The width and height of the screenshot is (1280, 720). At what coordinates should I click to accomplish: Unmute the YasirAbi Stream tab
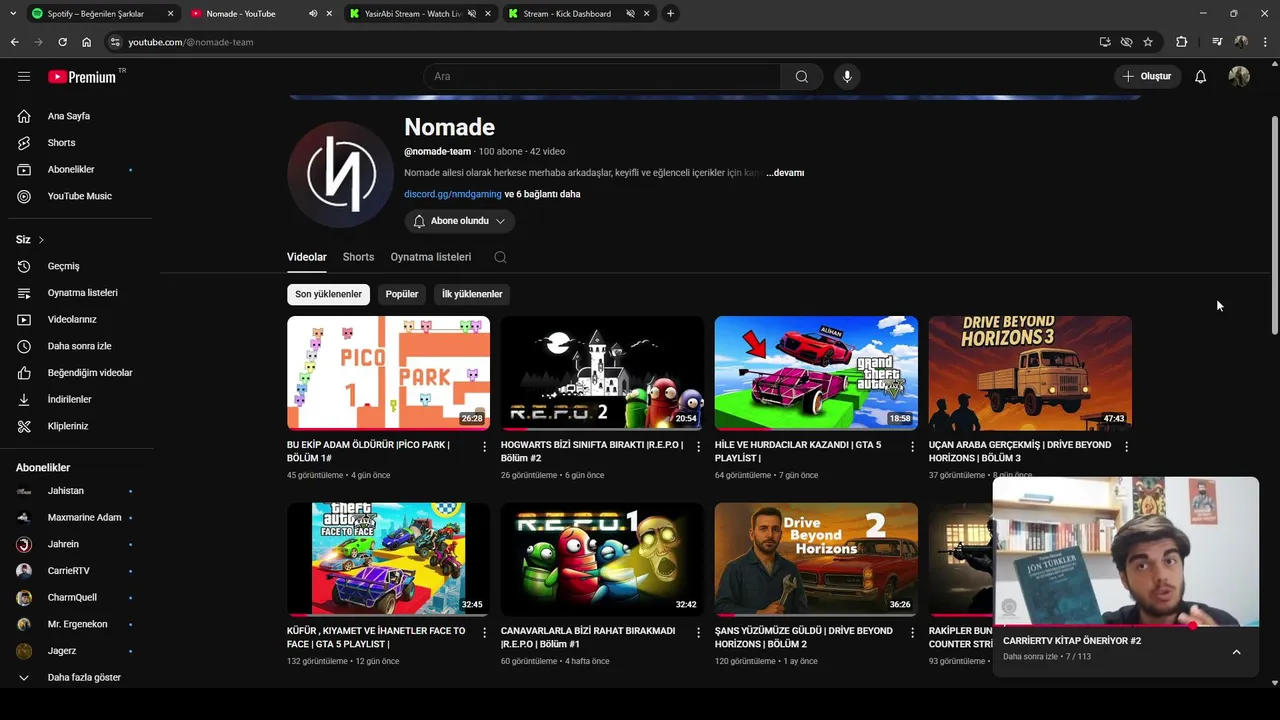click(x=472, y=14)
